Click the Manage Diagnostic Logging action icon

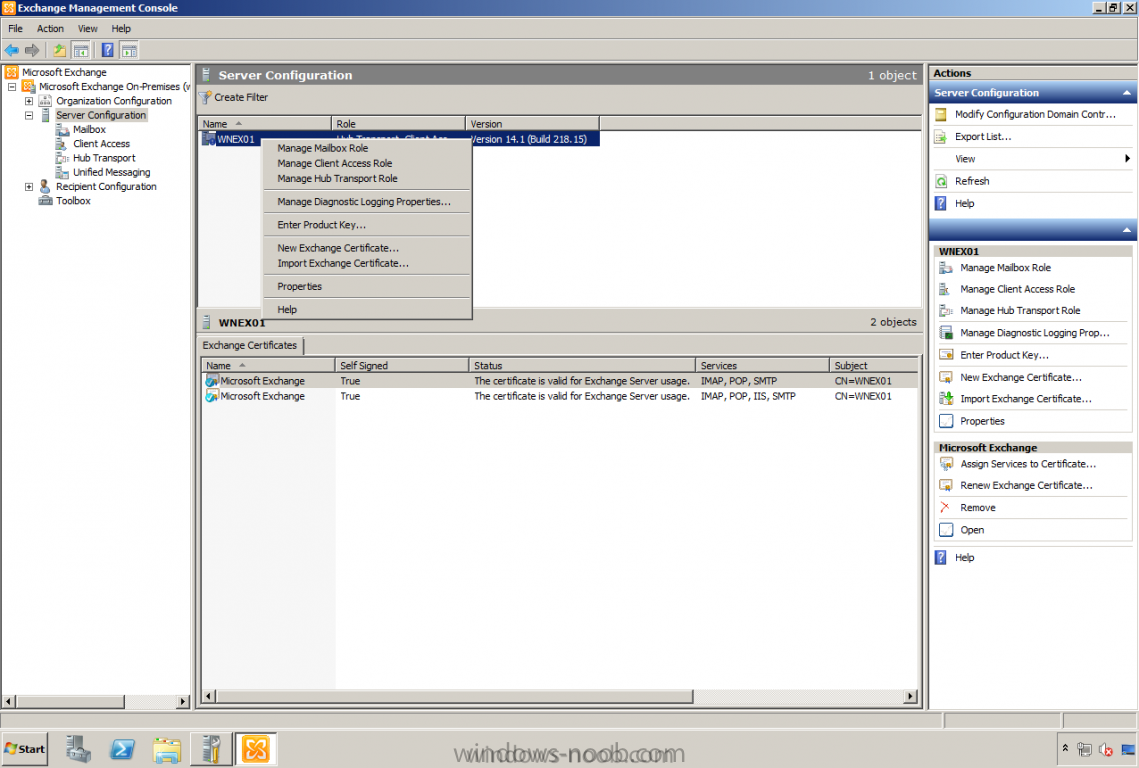pos(946,333)
